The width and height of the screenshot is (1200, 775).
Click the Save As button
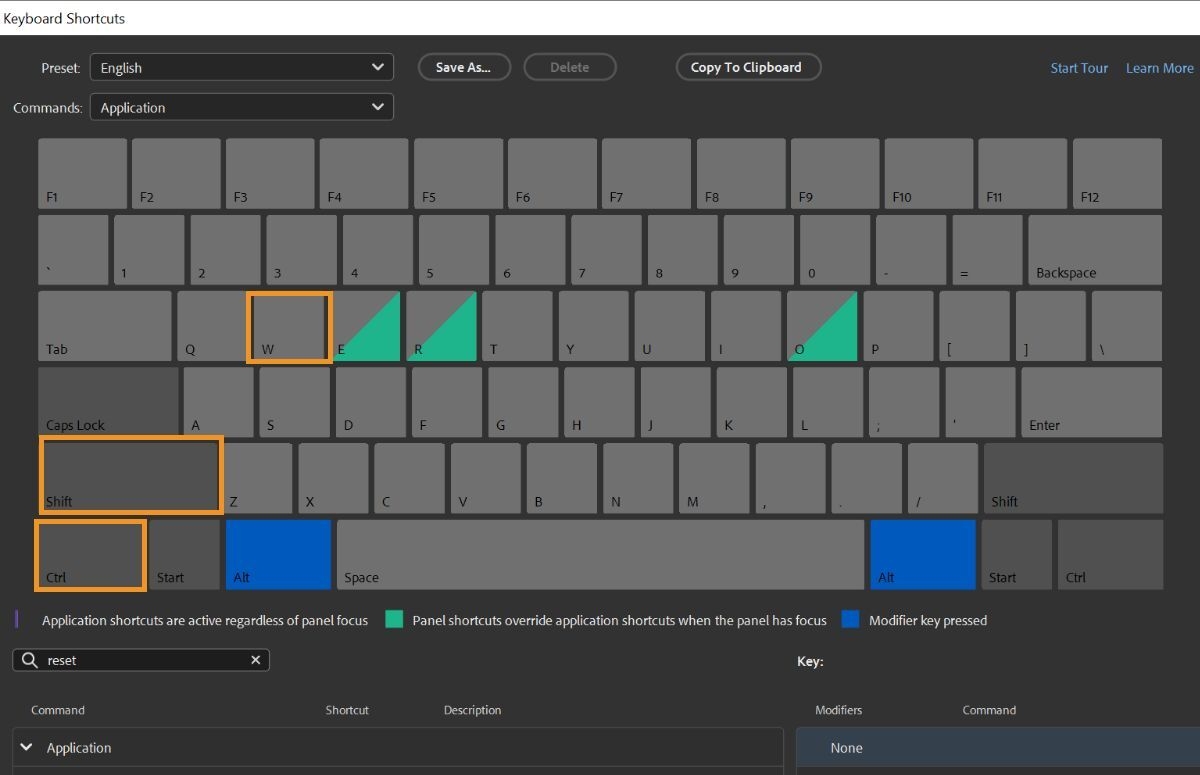[x=464, y=67]
